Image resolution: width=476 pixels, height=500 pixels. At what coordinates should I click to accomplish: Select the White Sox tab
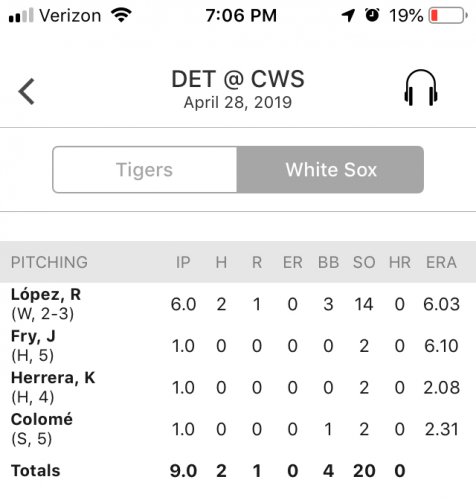(330, 170)
